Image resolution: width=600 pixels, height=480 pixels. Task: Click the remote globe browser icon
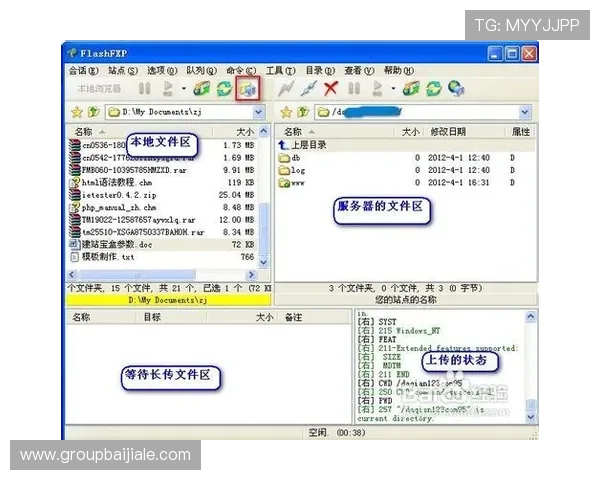[x=457, y=88]
